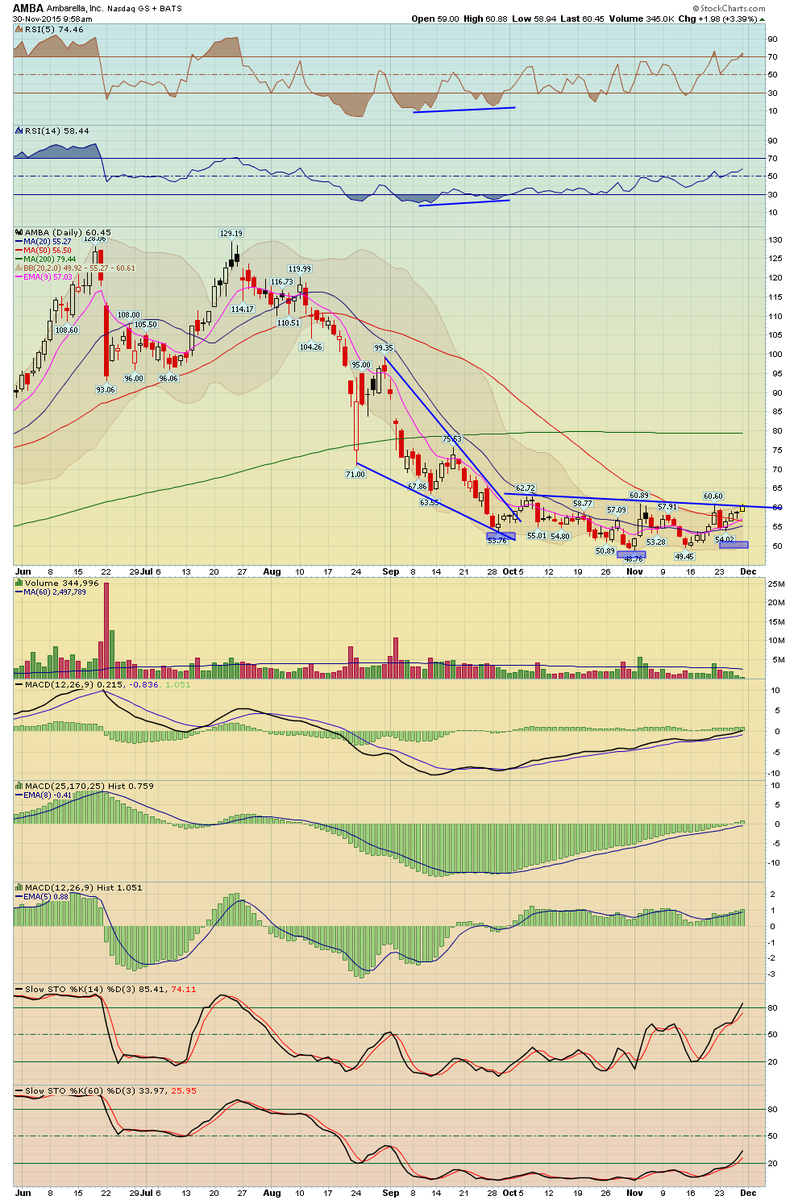This screenshot has height=1200, width=798.
Task: Click the '95.00' price label
Action: click(x=361, y=366)
